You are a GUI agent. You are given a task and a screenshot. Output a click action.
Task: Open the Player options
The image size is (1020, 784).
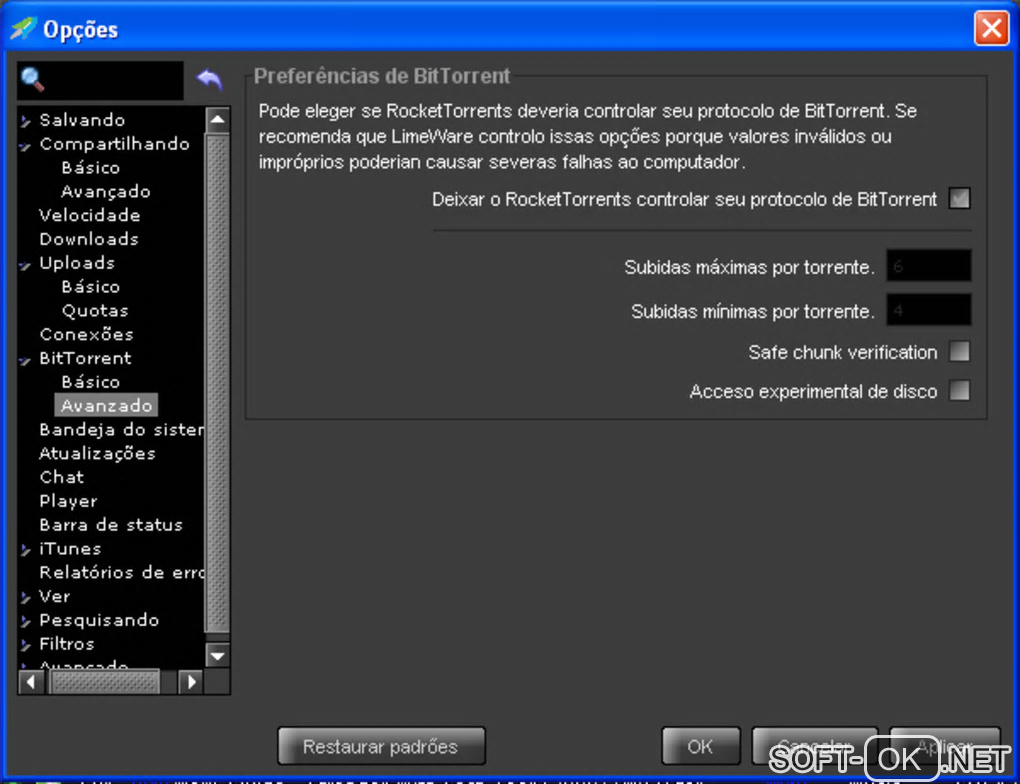68,501
